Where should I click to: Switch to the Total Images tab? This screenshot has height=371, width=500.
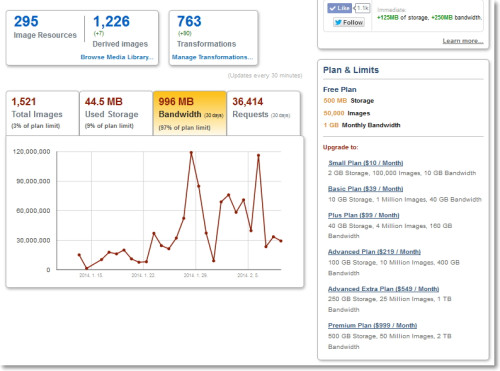point(42,113)
